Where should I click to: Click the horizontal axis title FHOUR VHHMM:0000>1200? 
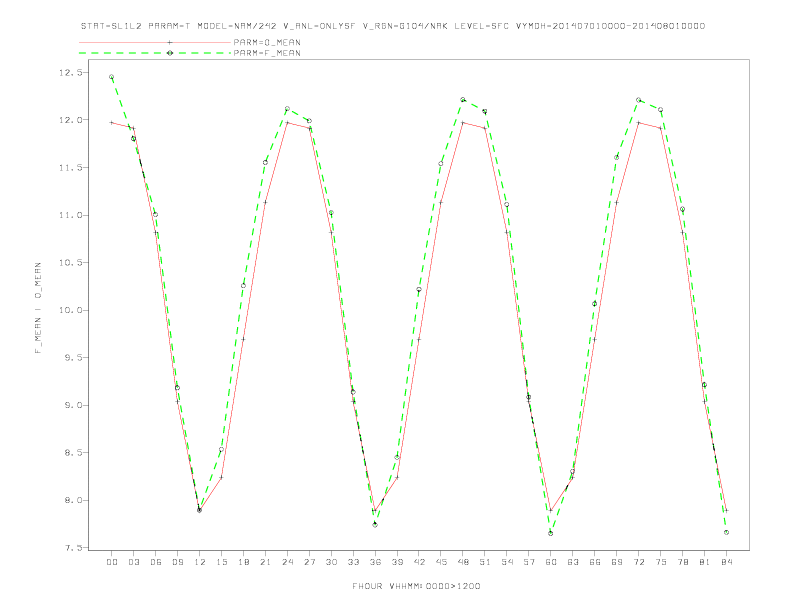[416, 586]
